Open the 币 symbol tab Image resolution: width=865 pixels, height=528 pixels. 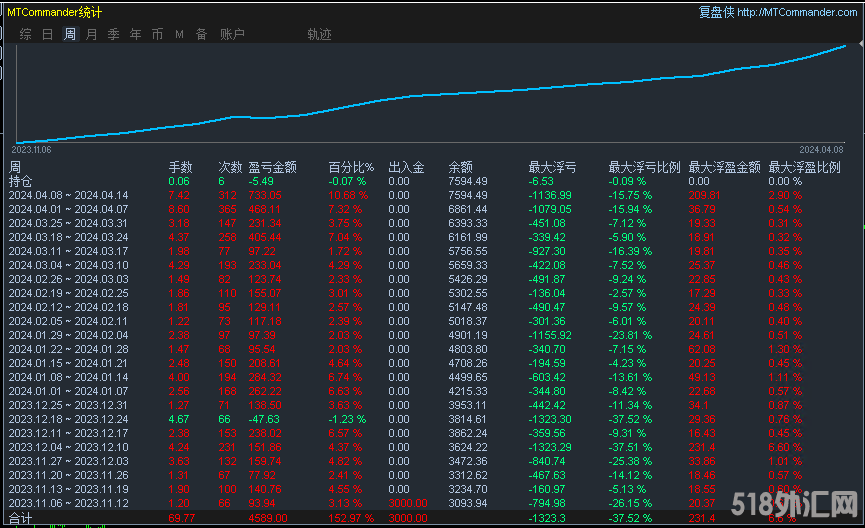[x=157, y=34]
